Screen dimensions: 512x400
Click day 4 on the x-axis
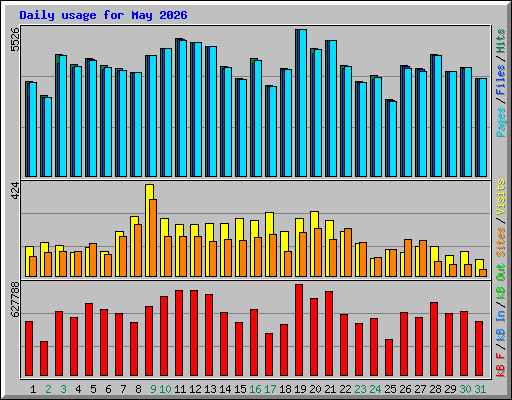coord(78,389)
